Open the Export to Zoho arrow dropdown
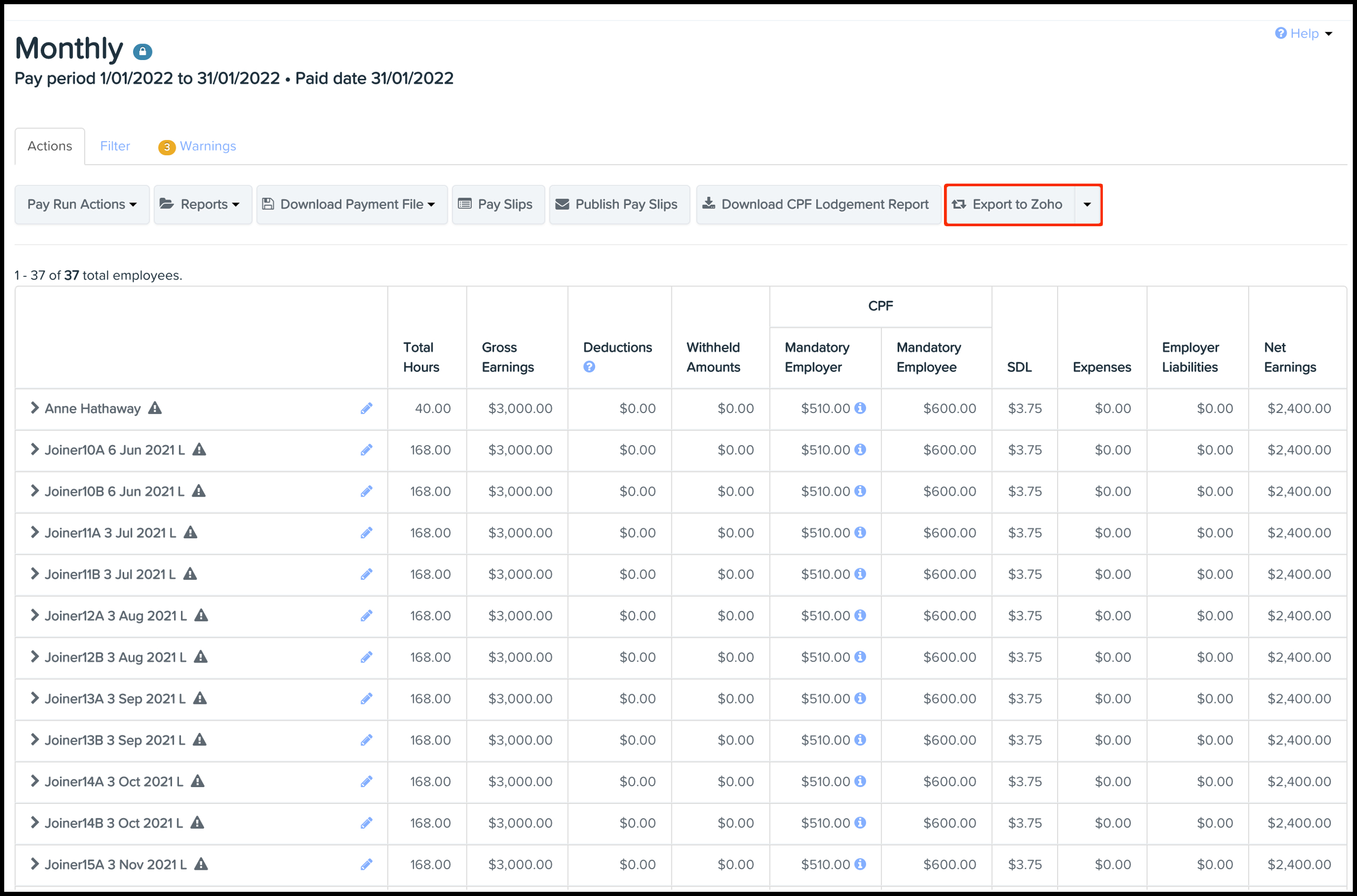This screenshot has height=896, width=1357. [1087, 205]
